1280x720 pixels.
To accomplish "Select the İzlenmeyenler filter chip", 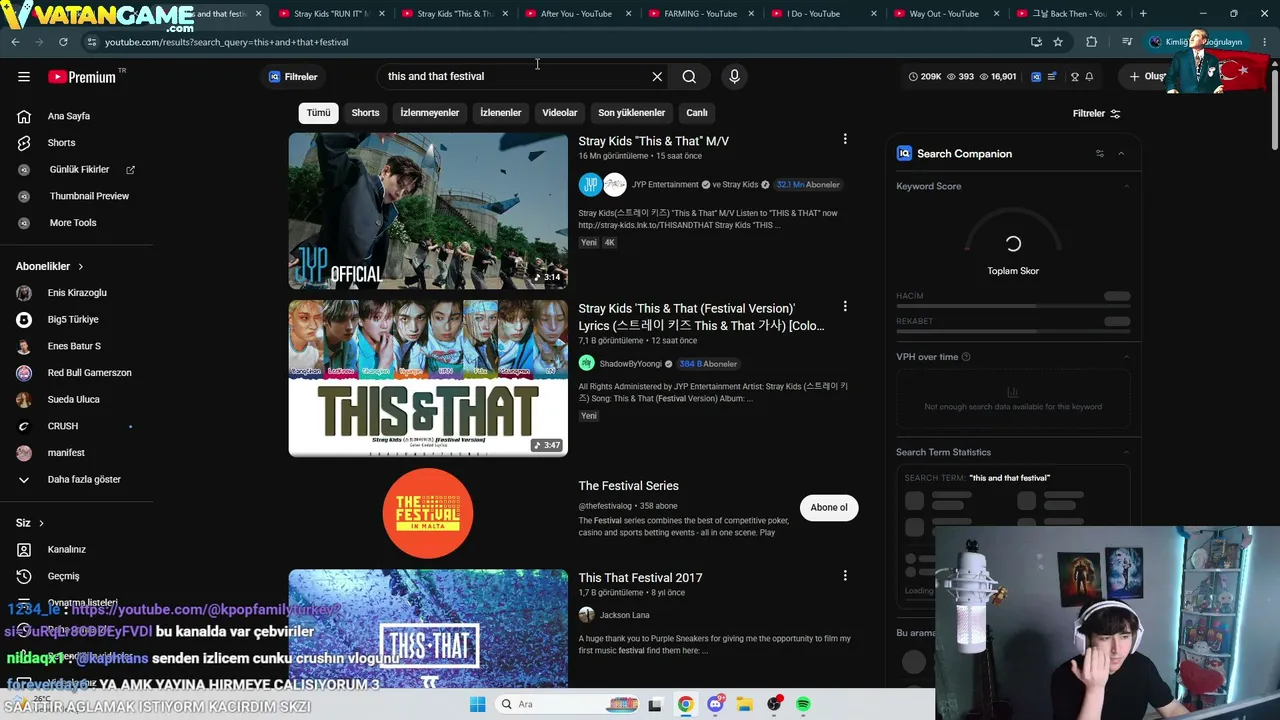I will [x=430, y=113].
